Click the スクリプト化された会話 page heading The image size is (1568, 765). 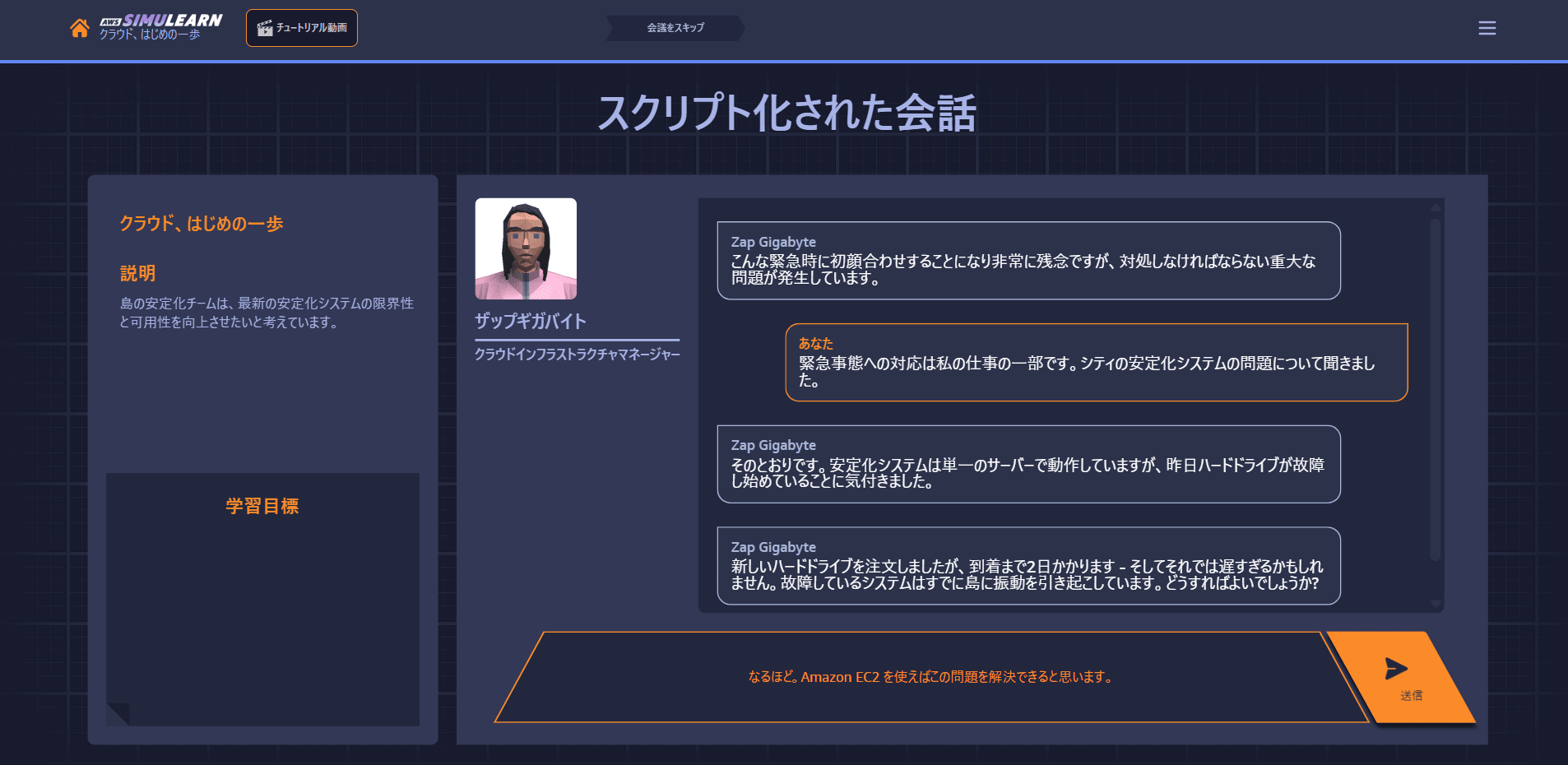786,113
